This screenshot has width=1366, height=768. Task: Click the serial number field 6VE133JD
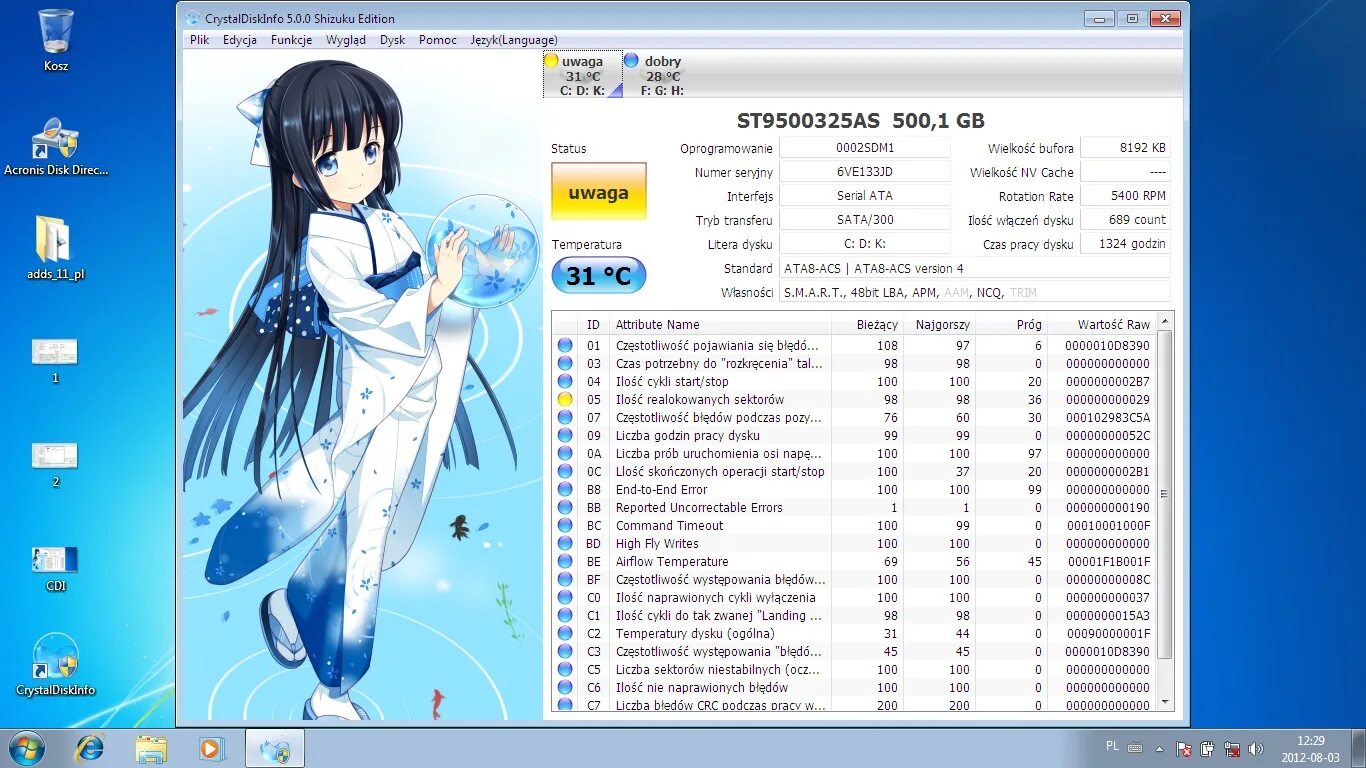click(864, 172)
